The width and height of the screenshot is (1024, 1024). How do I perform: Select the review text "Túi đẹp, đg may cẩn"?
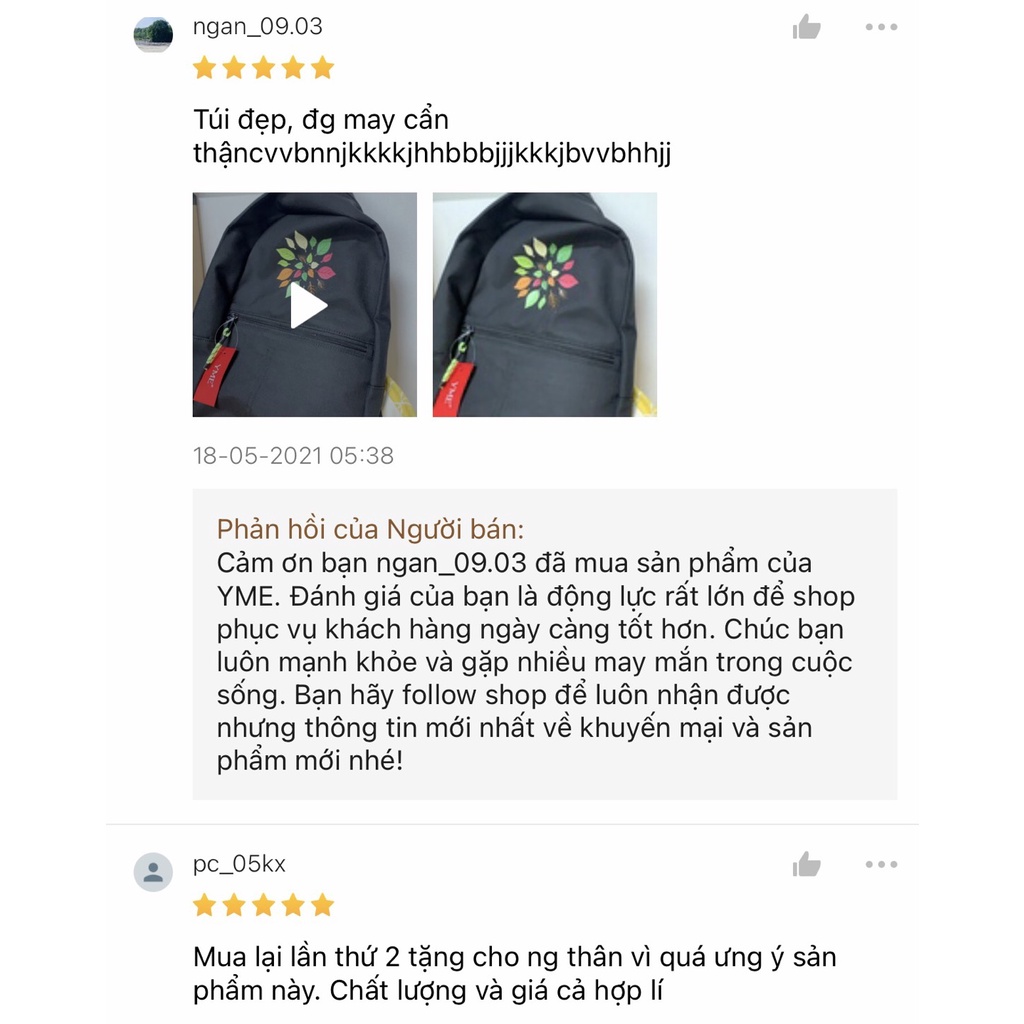321,121
